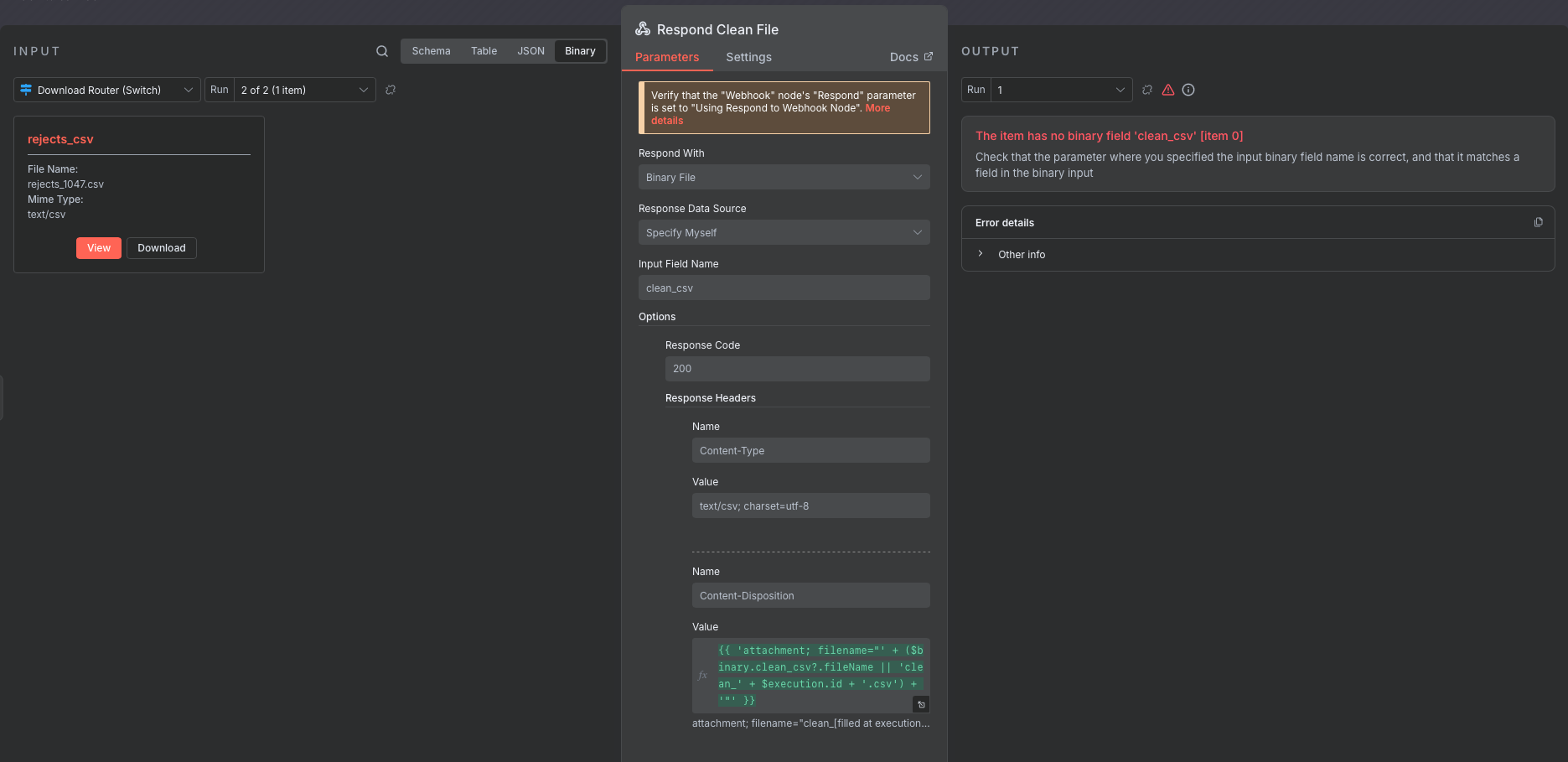Open the Docs link
The image size is (1568, 762).
(x=910, y=57)
